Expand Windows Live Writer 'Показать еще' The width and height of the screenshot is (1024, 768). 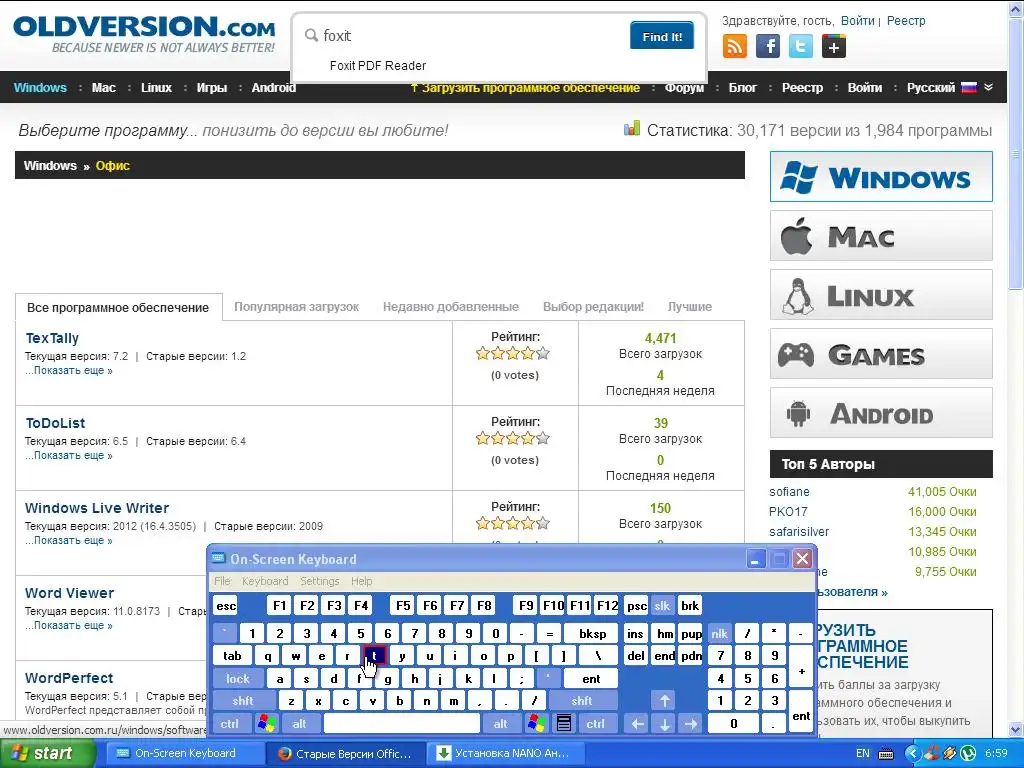click(69, 540)
